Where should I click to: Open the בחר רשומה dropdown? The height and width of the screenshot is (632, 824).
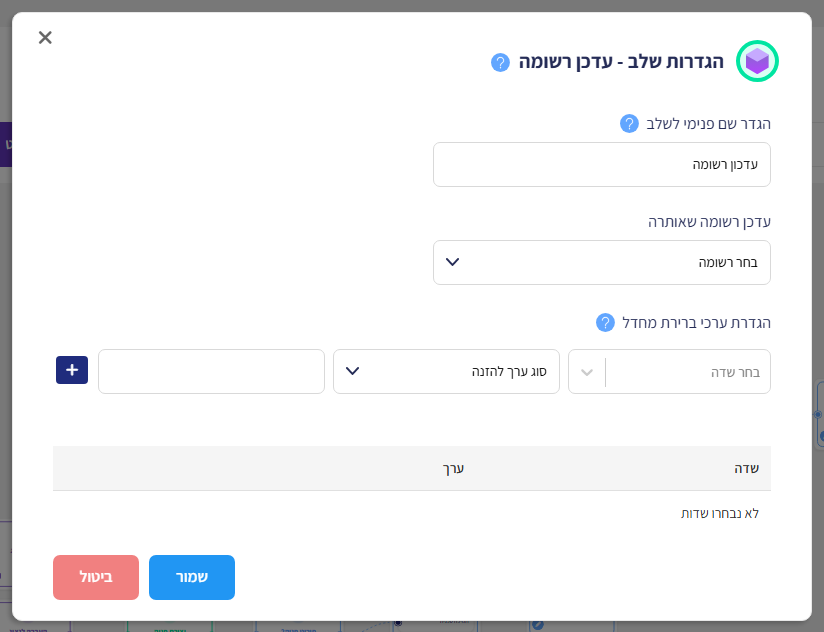[602, 263]
